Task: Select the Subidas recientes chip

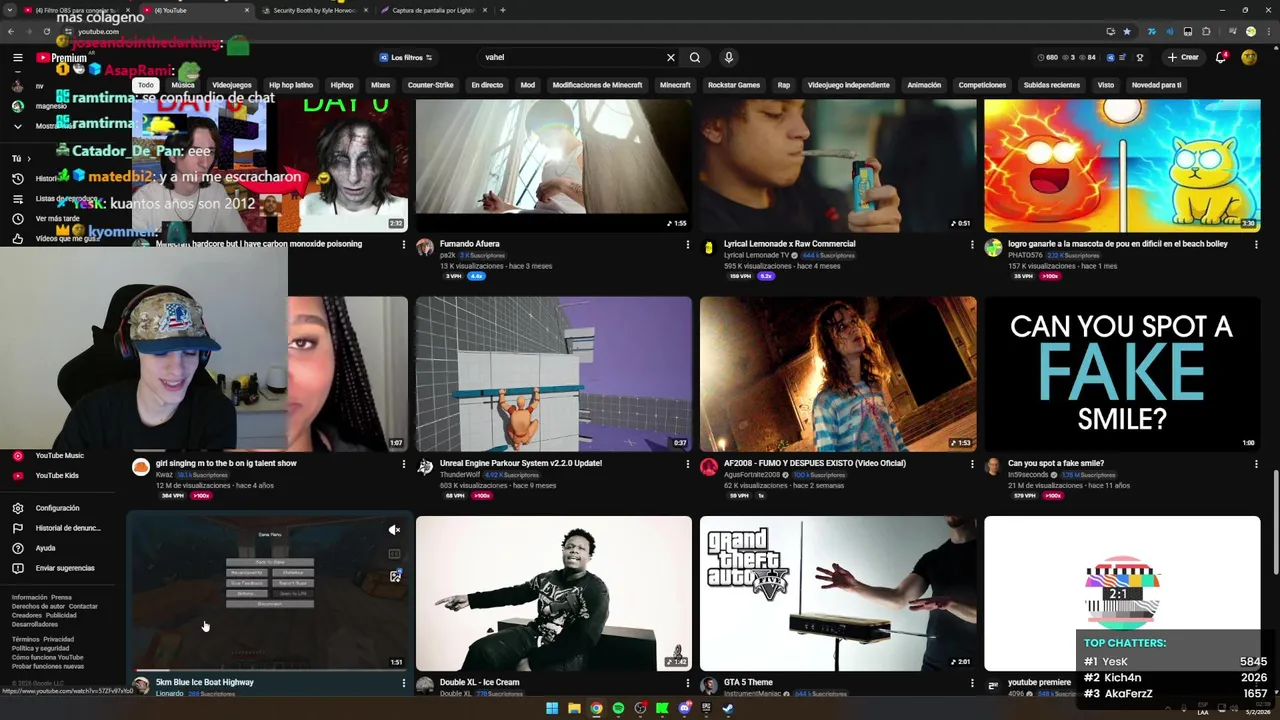Action: pyautogui.click(x=1052, y=85)
